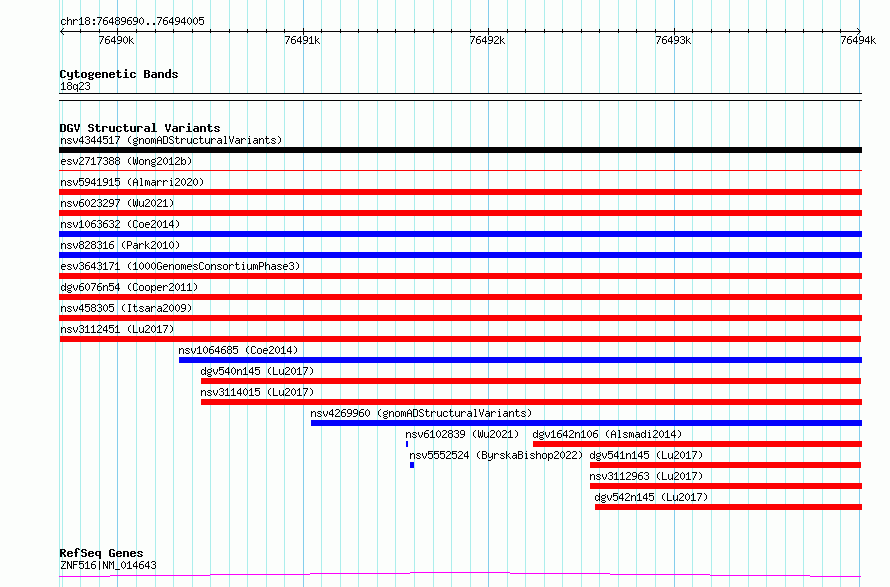Click the red dgv540n145 variant bar
Image resolution: width=890 pixels, height=587 pixels.
[531, 381]
